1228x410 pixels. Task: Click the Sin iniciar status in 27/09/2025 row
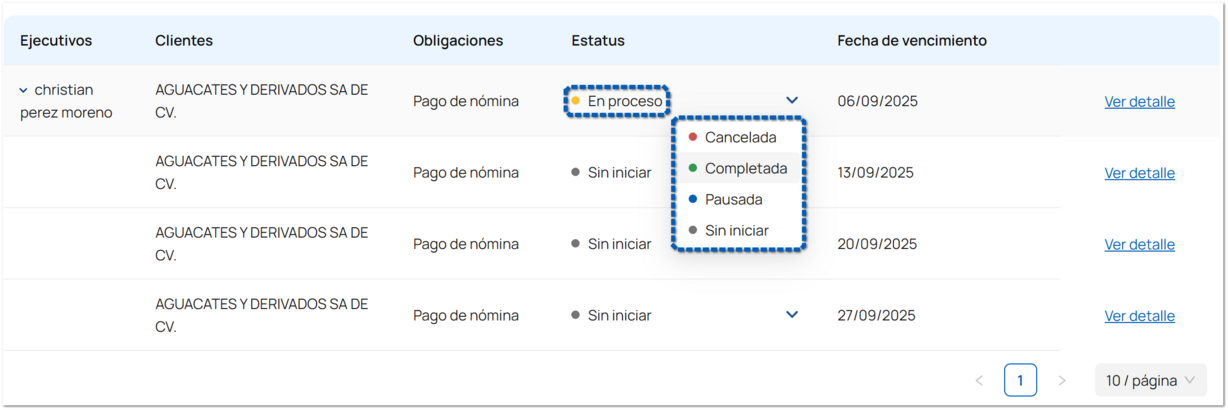tap(618, 315)
